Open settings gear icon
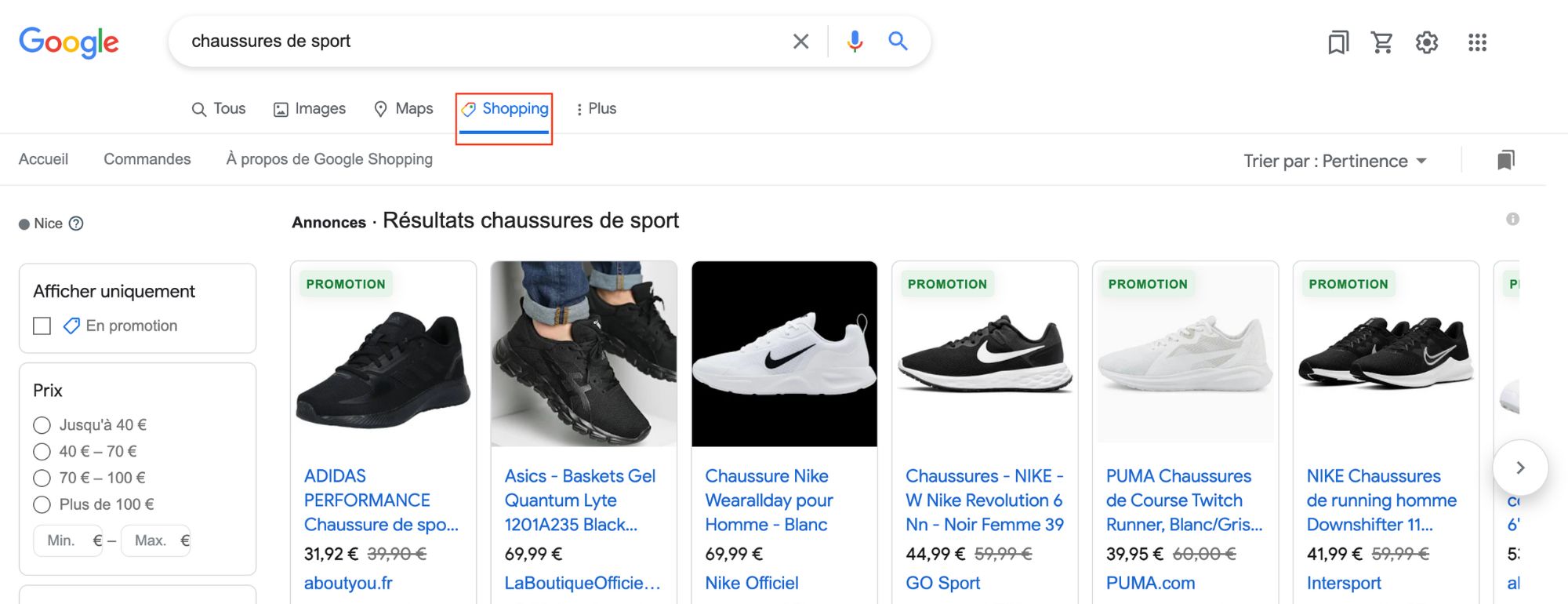 coord(1426,42)
